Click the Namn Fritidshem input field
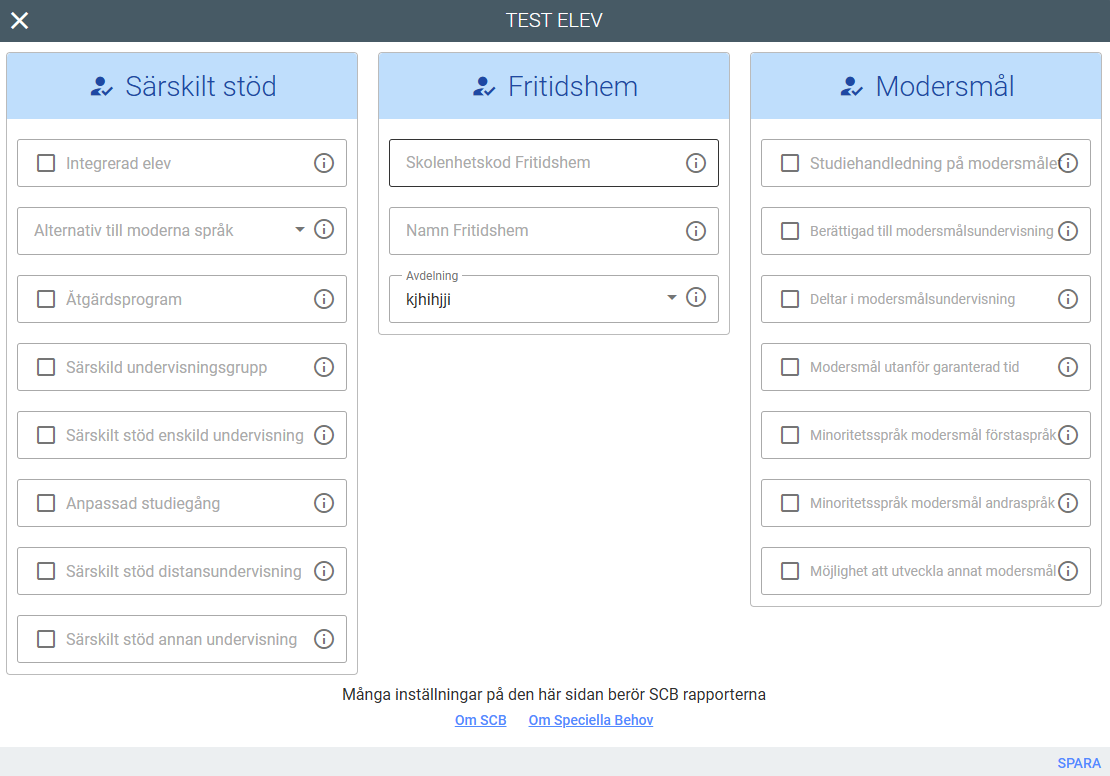The width and height of the screenshot is (1110, 776). [540, 231]
